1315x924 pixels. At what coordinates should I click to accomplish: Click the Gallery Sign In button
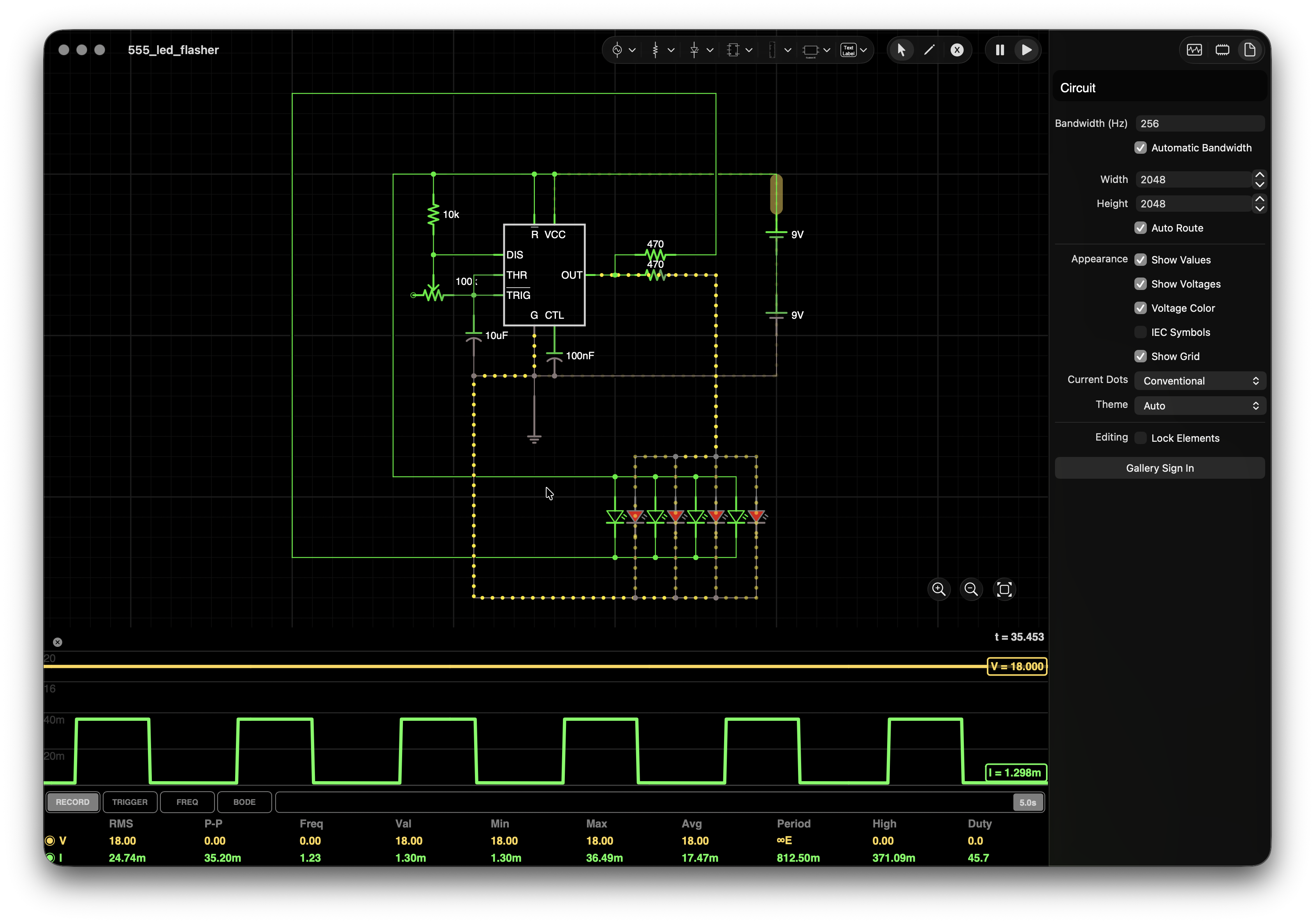click(1160, 468)
